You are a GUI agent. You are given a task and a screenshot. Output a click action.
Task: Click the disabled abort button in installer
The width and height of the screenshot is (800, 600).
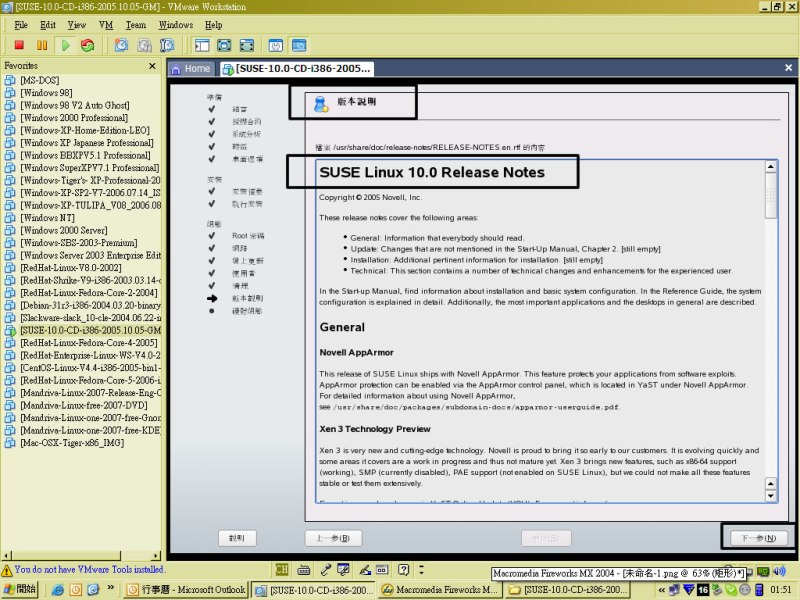pyautogui.click(x=546, y=538)
